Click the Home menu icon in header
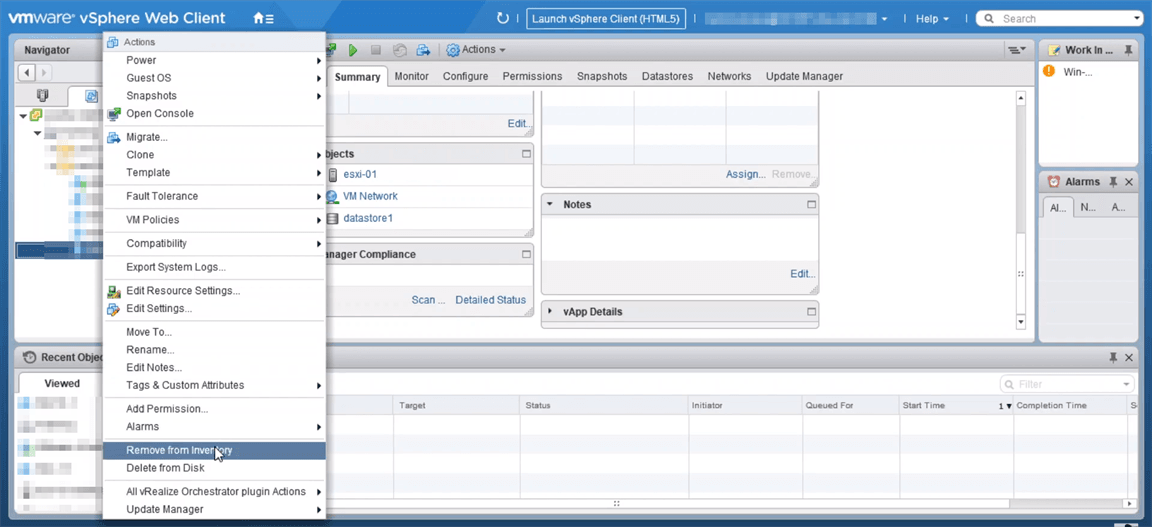1152x527 pixels. 262,19
